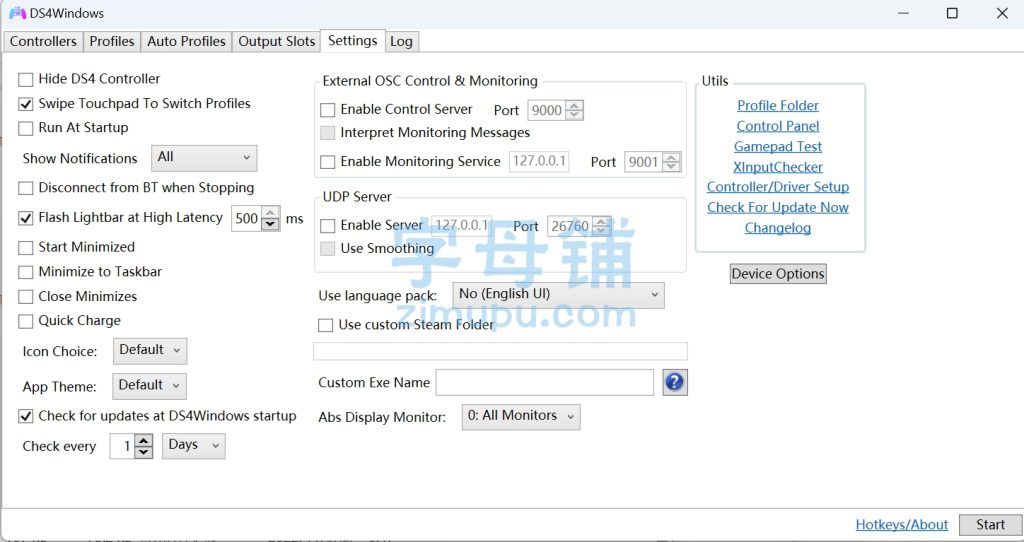This screenshot has height=542, width=1024.
Task: Switch to the Log tab
Action: (401, 41)
